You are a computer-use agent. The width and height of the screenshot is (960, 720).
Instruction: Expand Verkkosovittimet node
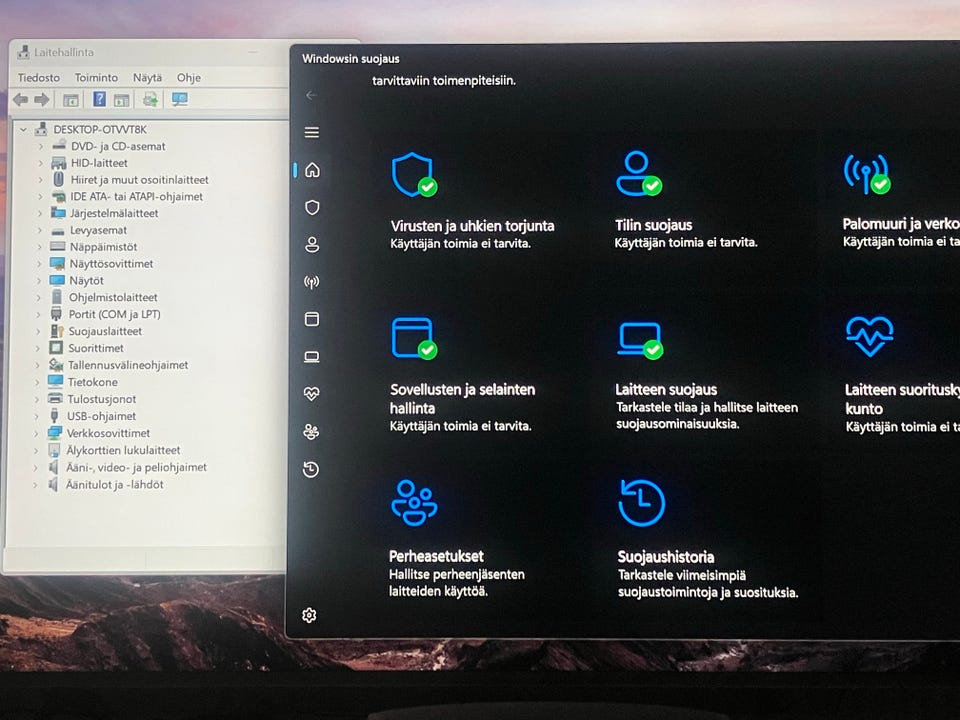(x=36, y=433)
